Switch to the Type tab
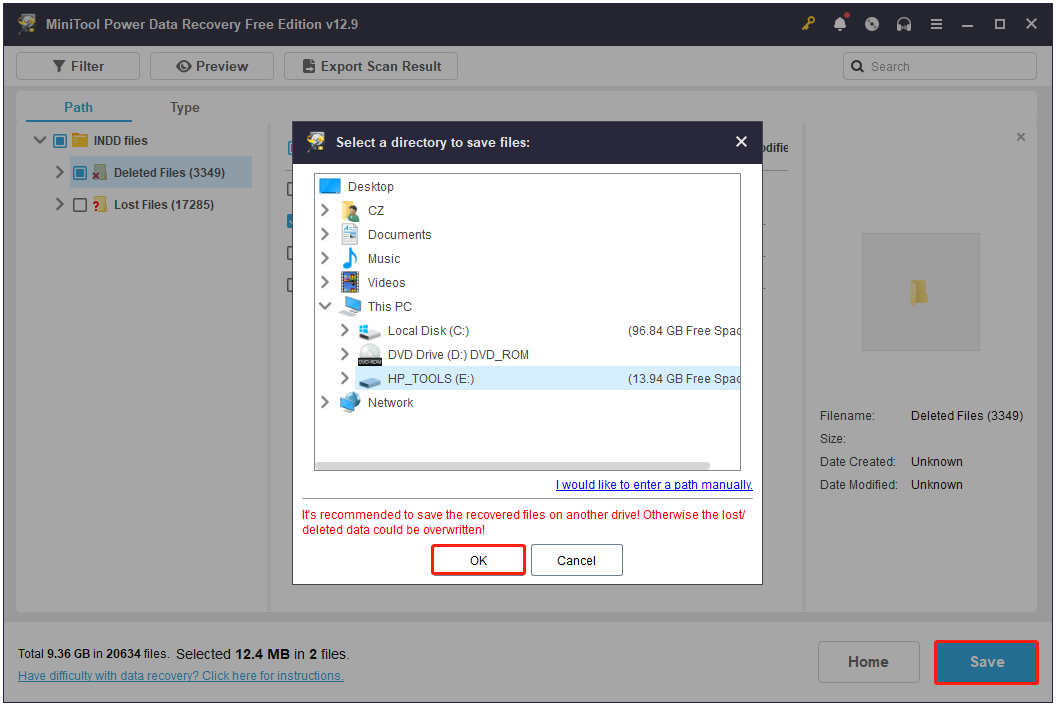Image resolution: width=1058 pixels, height=707 pixels. (184, 107)
